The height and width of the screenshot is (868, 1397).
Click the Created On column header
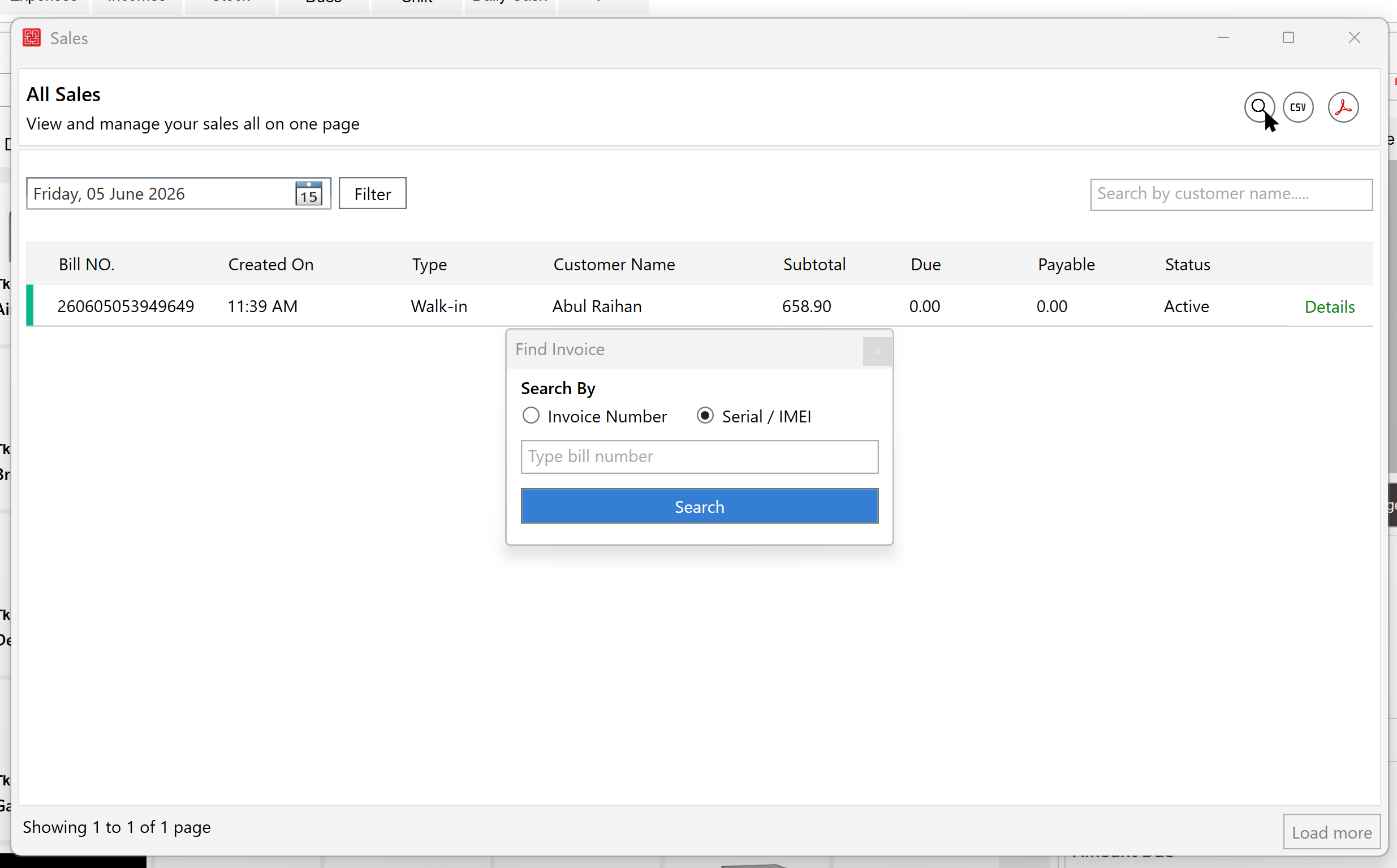coord(271,265)
